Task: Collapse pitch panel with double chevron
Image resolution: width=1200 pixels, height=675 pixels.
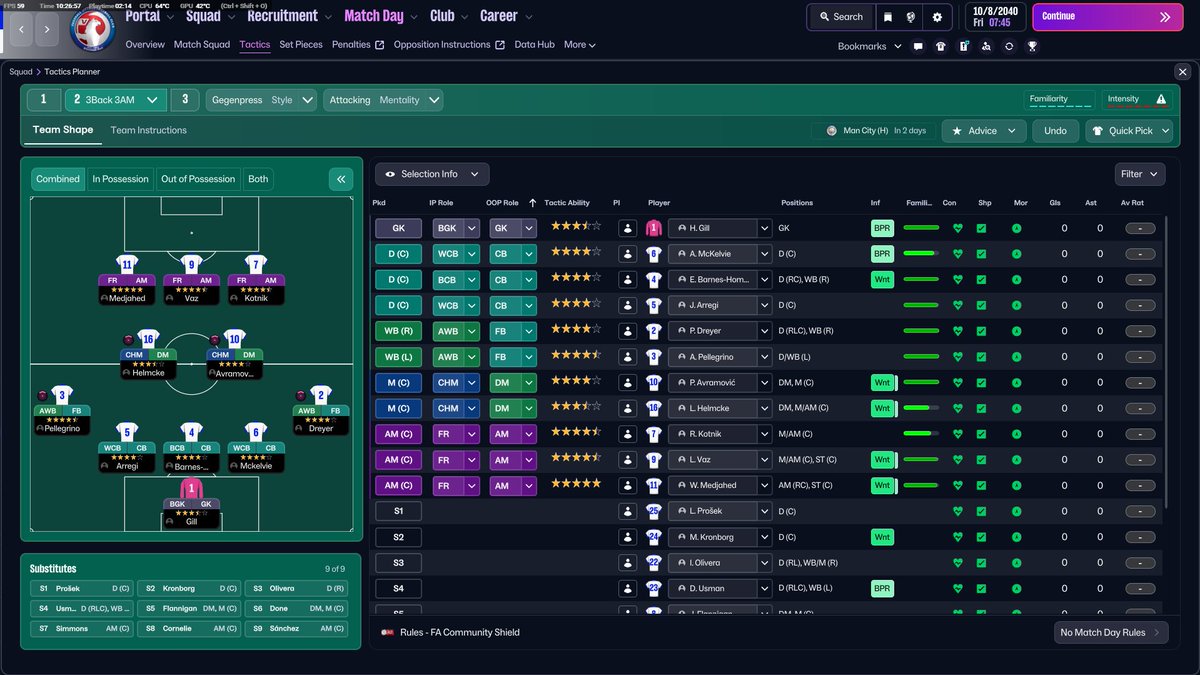Action: (341, 179)
